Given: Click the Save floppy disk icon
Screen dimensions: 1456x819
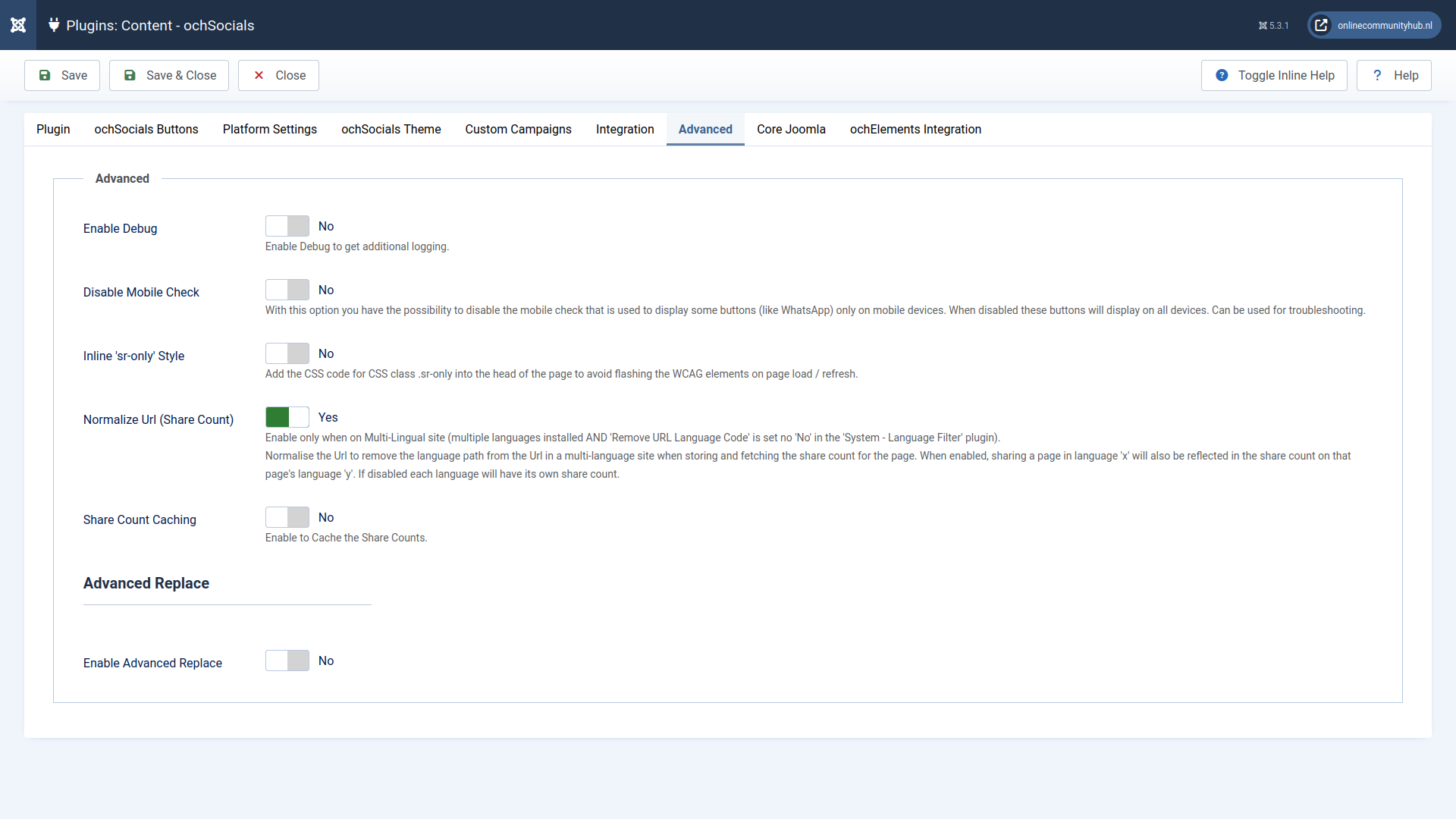Looking at the screenshot, I should 45,75.
